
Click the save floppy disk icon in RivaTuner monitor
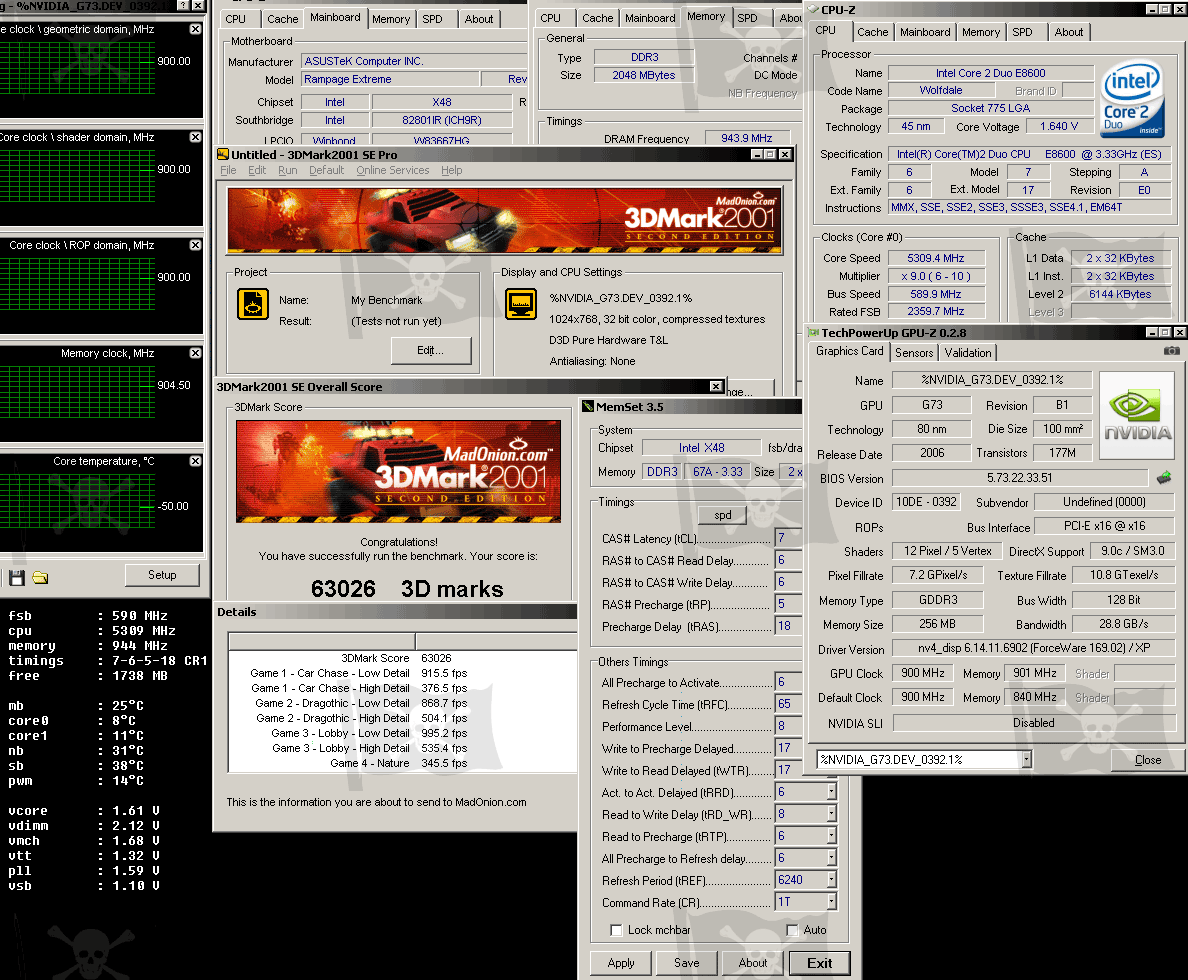(17, 578)
